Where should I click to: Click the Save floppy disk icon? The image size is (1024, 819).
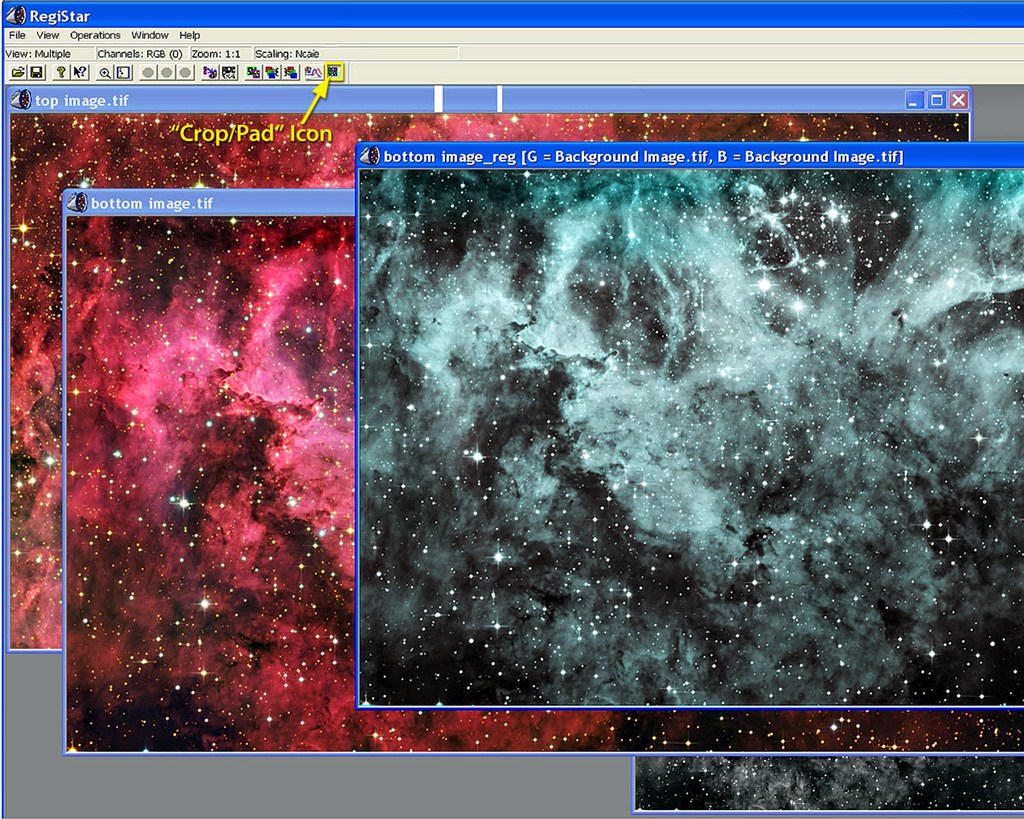coord(37,72)
